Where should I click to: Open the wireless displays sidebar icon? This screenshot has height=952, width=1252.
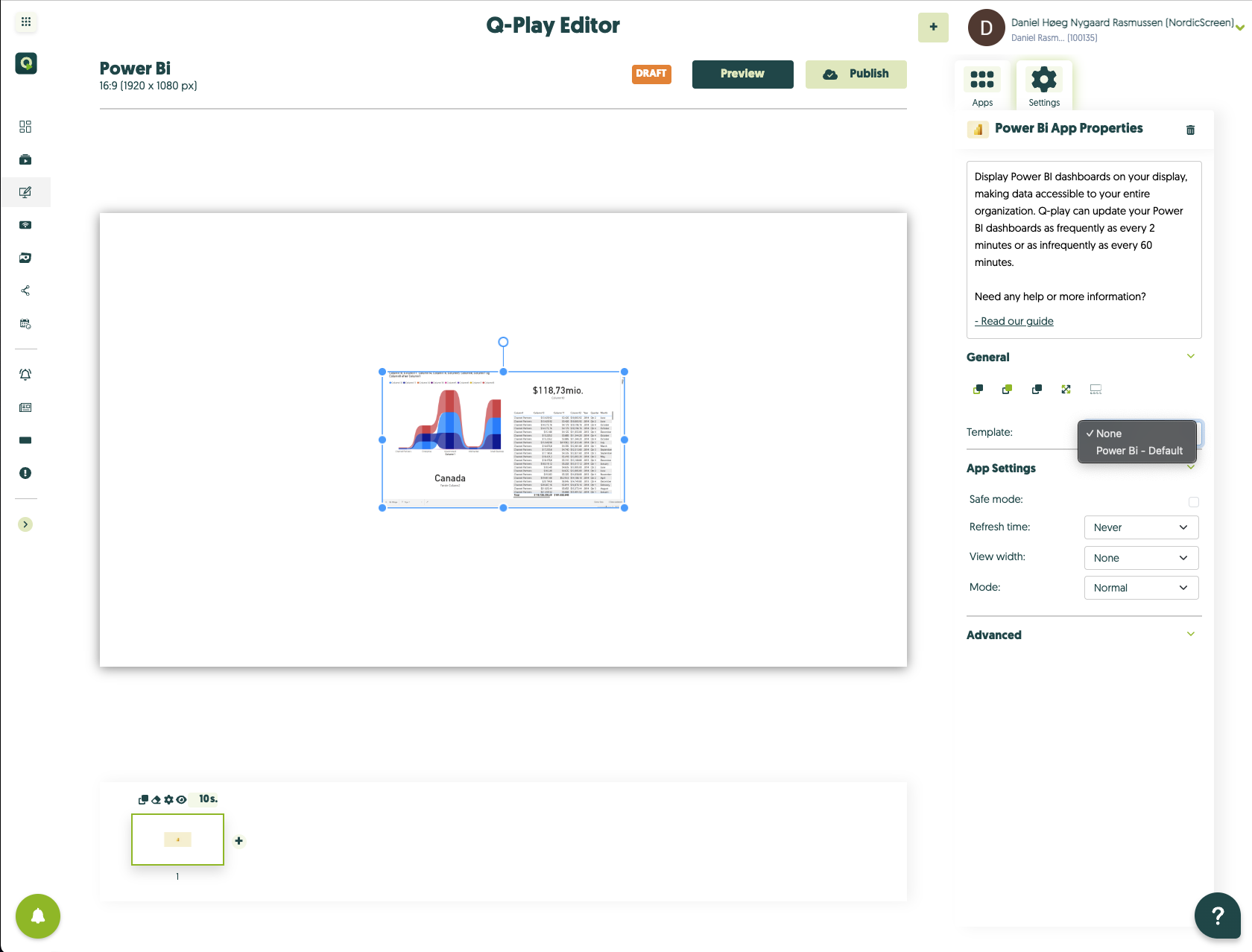[25, 225]
